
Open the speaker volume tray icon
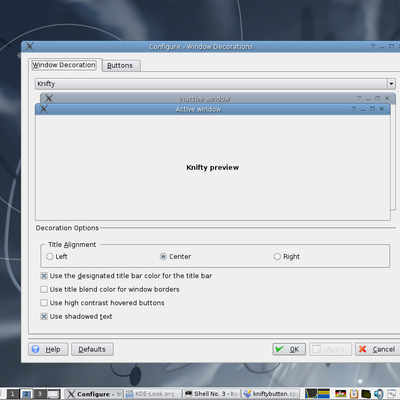click(x=379, y=394)
